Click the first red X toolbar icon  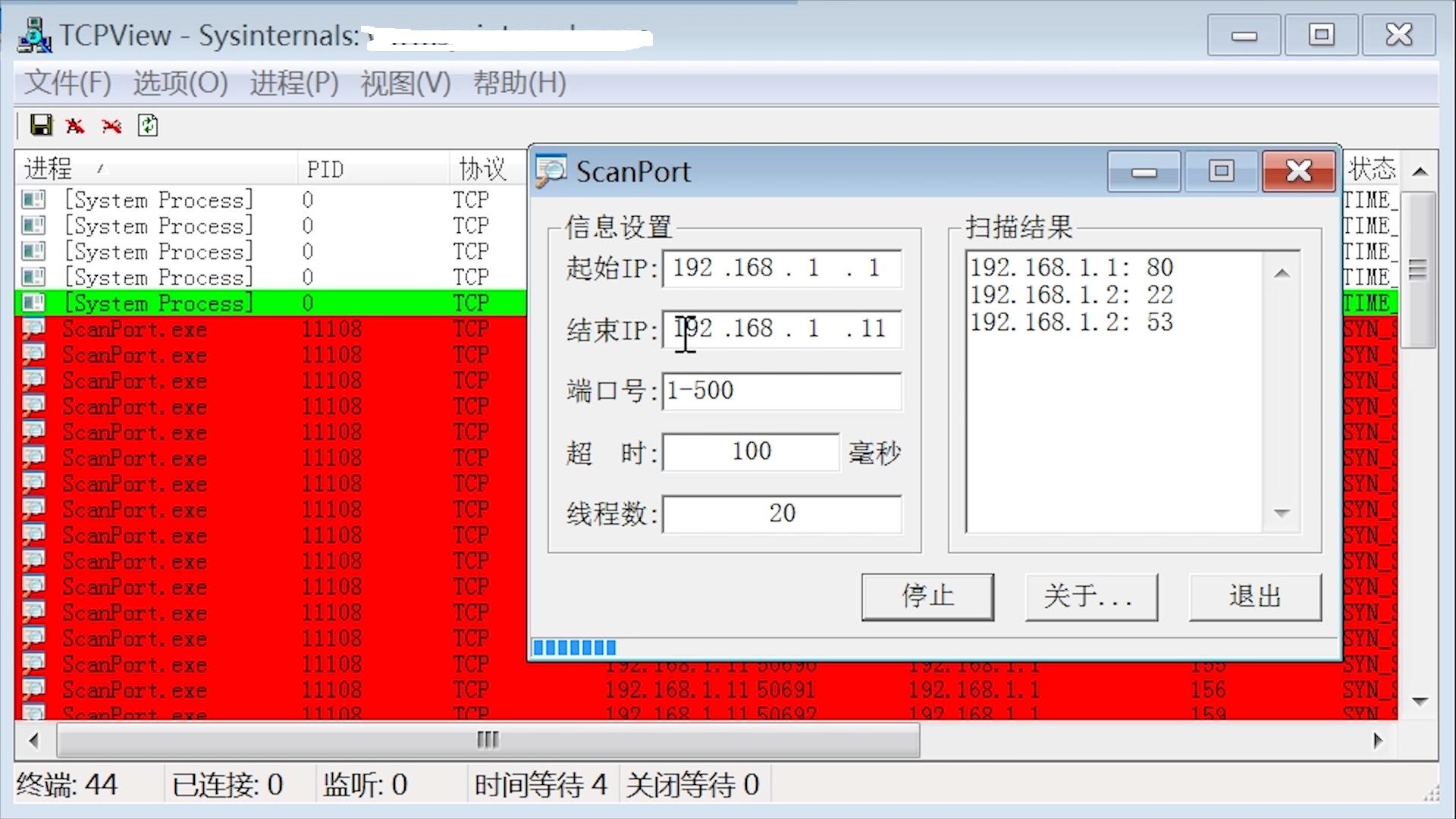tap(74, 125)
